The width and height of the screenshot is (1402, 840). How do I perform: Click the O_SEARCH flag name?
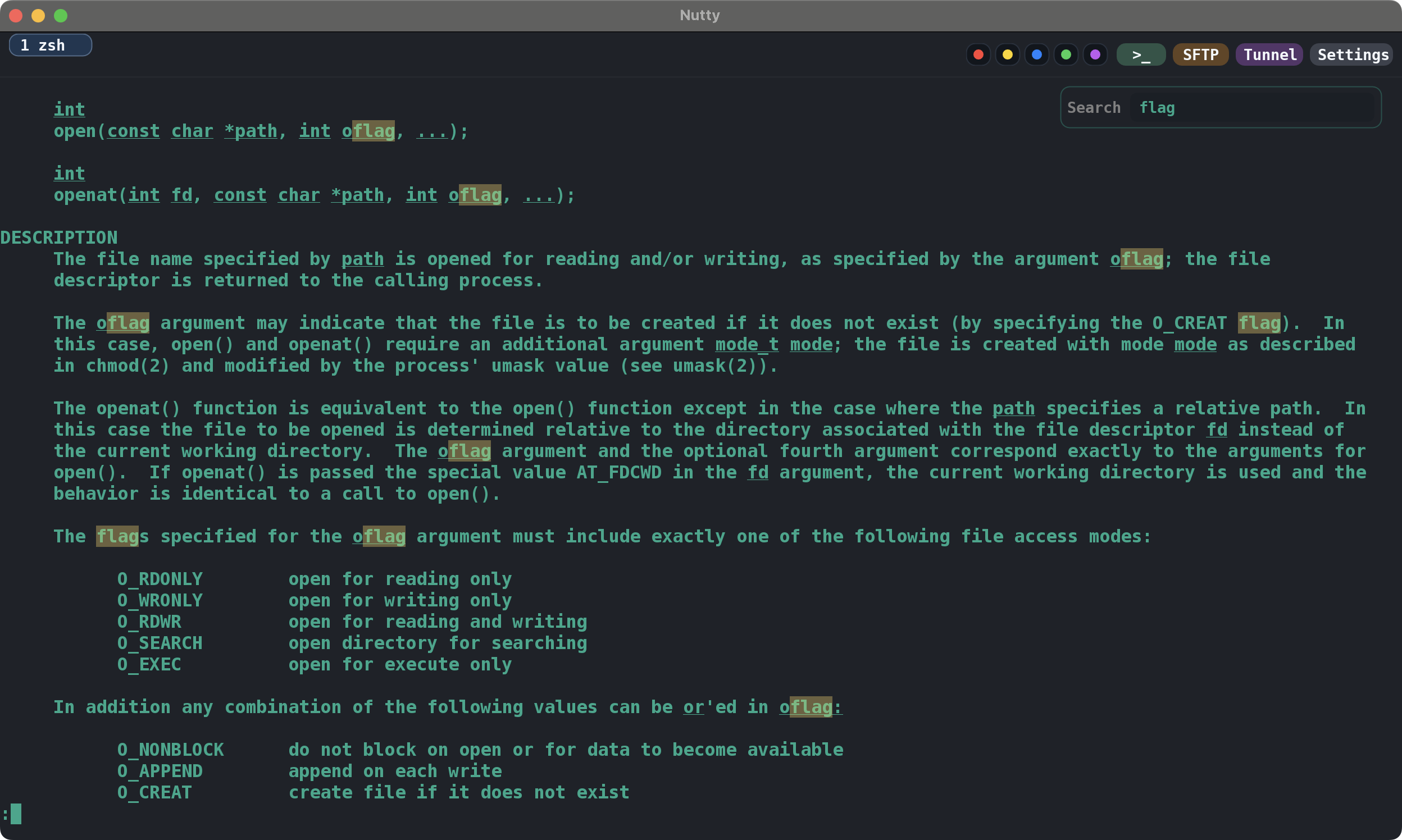coord(160,643)
